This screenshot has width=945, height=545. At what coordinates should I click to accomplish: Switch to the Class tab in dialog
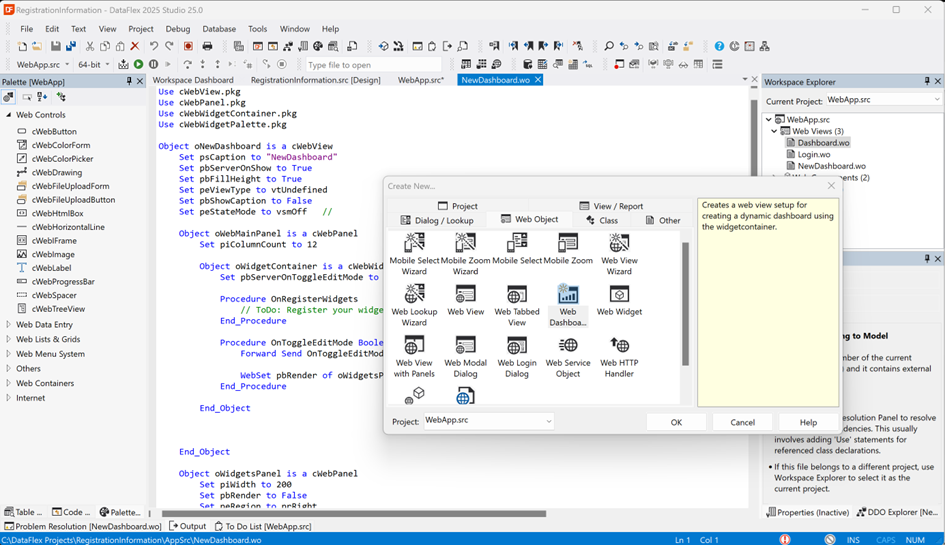[x=602, y=220]
